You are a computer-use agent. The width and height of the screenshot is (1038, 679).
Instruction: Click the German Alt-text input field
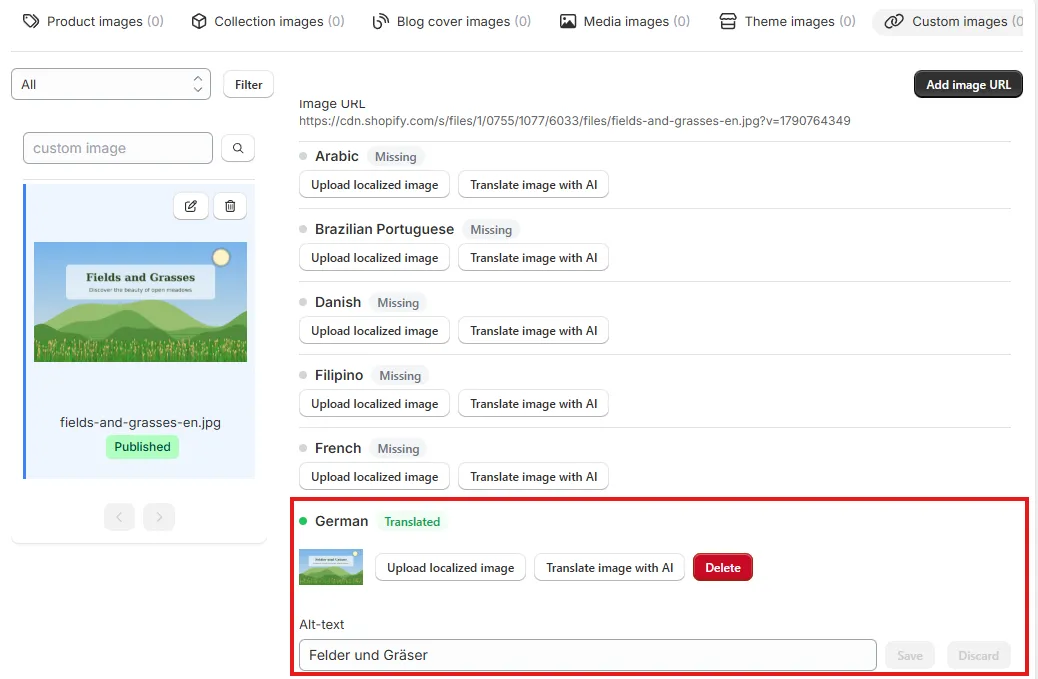coord(588,655)
